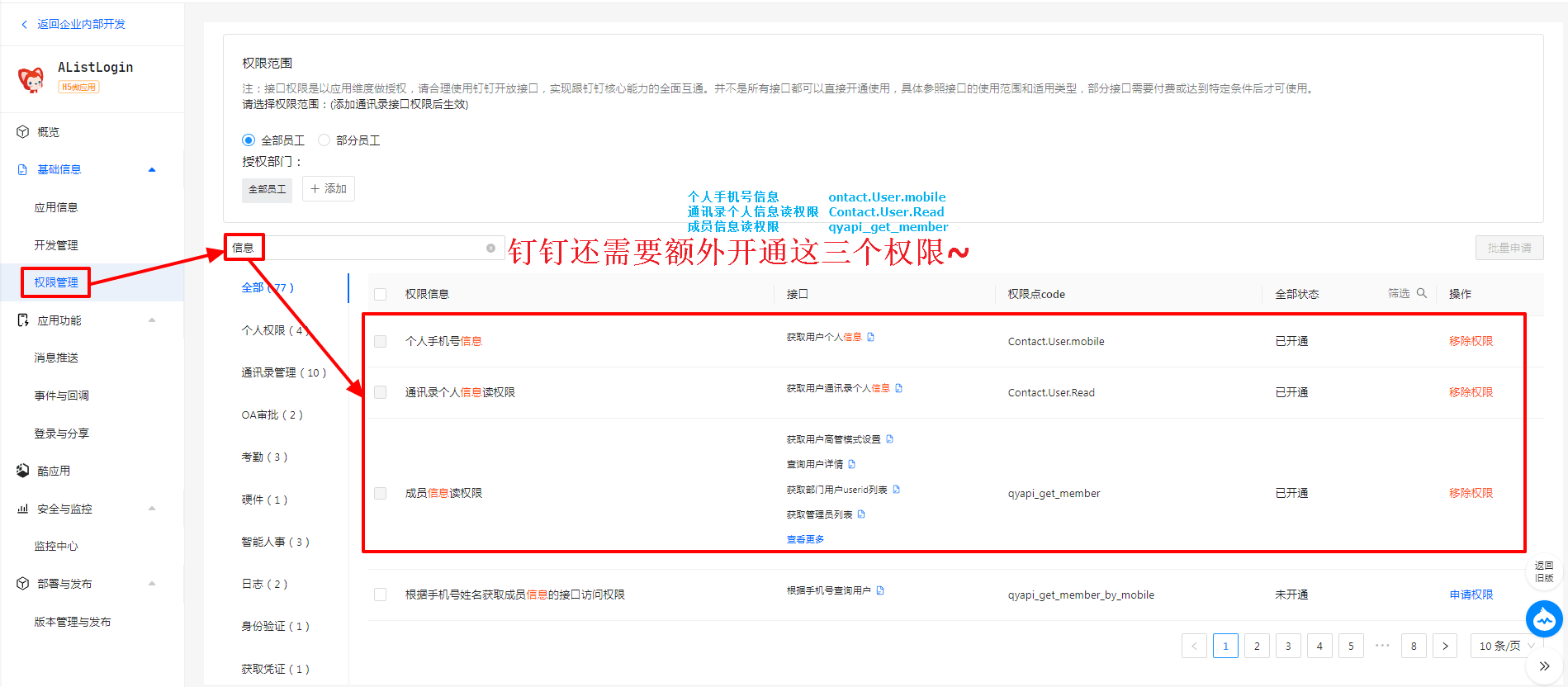The image size is (1568, 687).
Task: Click the 全部员工 department tag
Action: click(267, 189)
